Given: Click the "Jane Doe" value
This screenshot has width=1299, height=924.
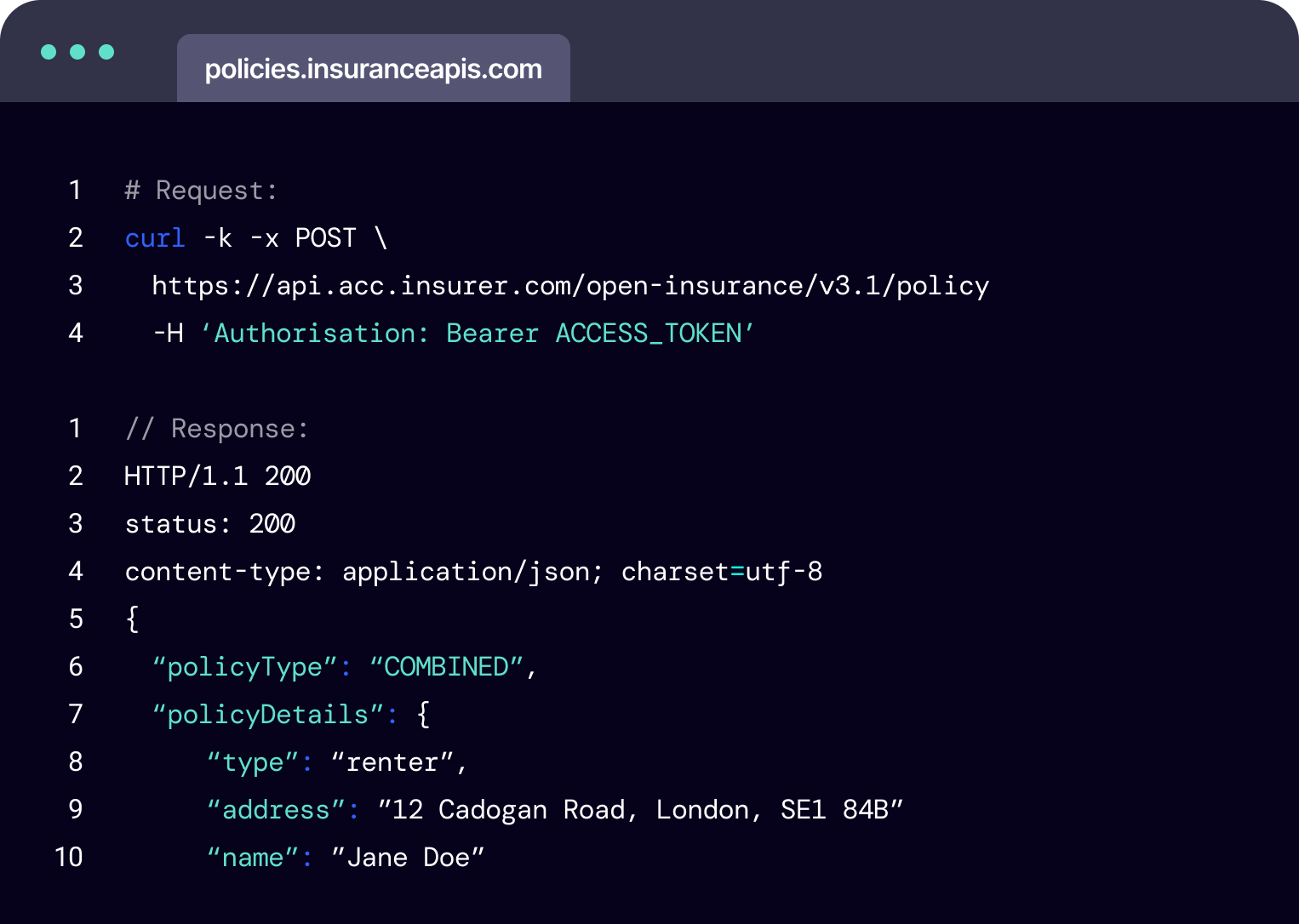Looking at the screenshot, I should pos(408,858).
